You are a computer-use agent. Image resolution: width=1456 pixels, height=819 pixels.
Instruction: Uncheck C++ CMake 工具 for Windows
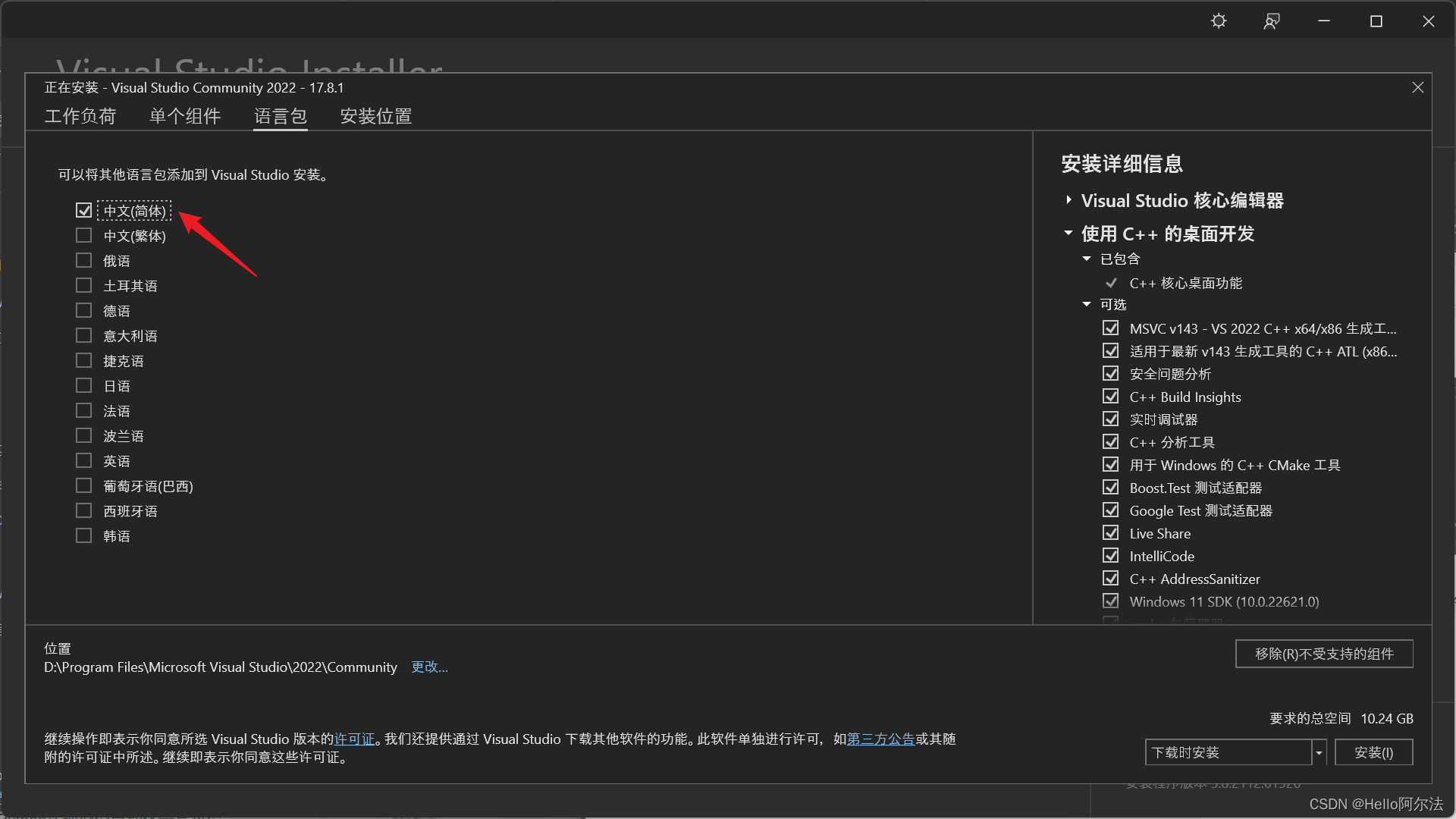pos(1111,465)
